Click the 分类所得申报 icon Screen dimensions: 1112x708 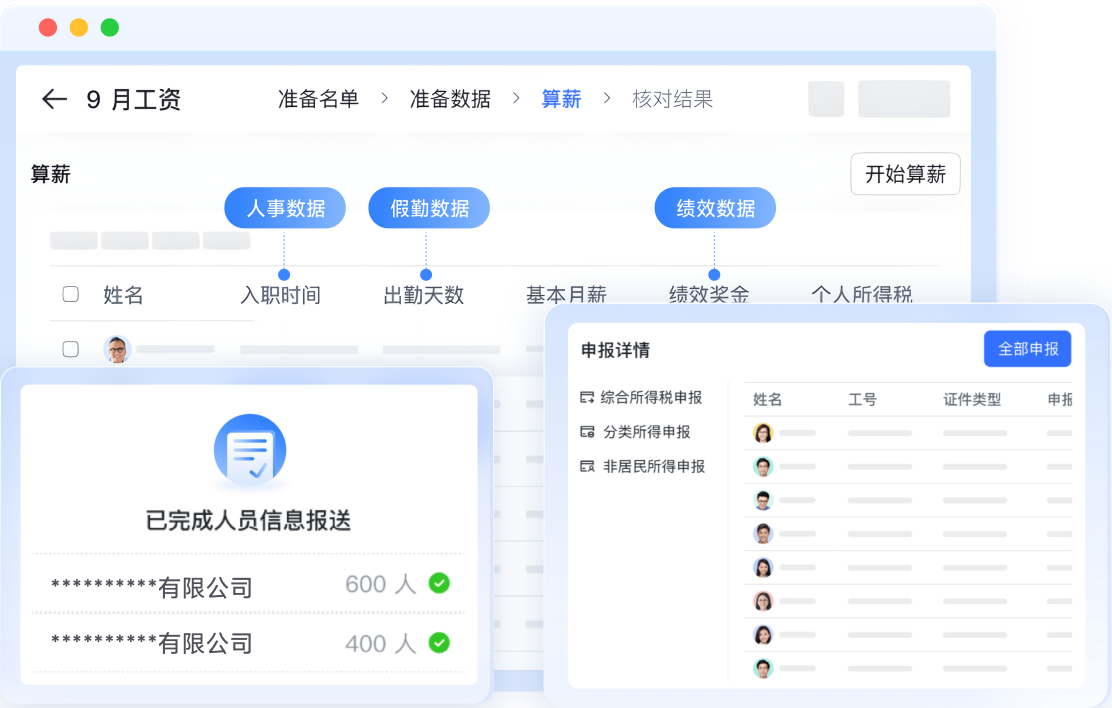(x=587, y=432)
